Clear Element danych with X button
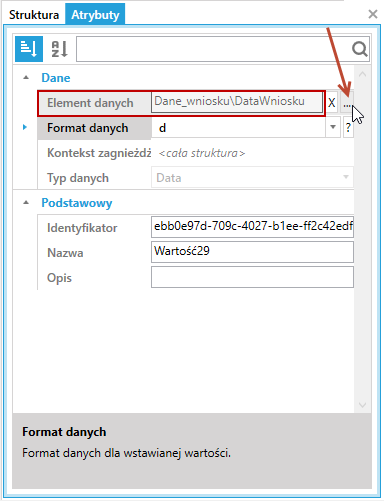384x501 pixels. click(332, 103)
